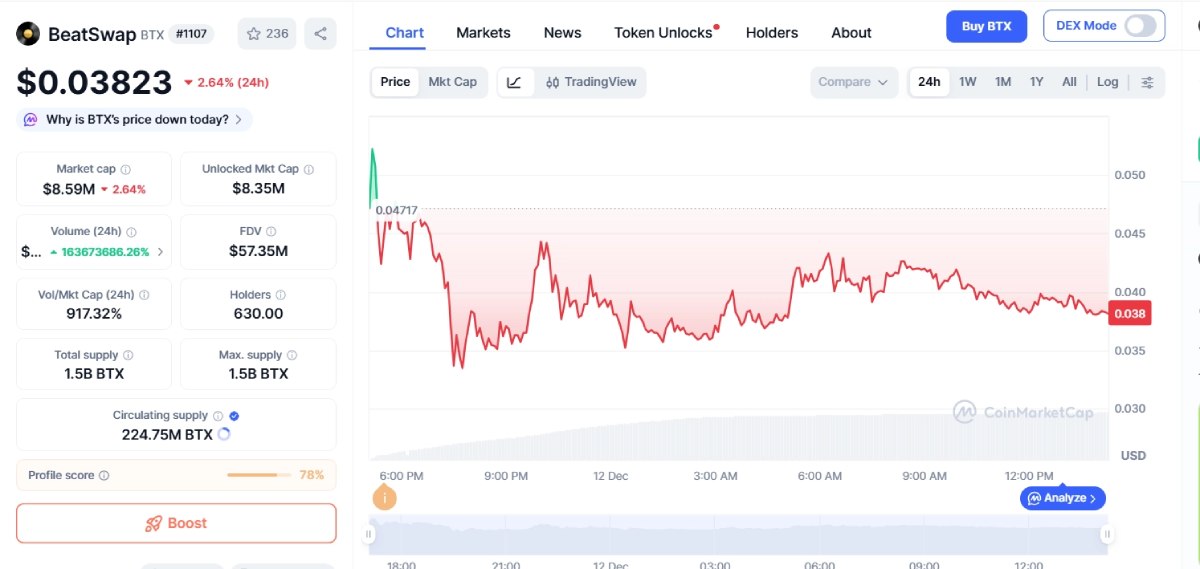The width and height of the screenshot is (1200, 569).
Task: Switch to the Markets tab
Action: [x=483, y=33]
